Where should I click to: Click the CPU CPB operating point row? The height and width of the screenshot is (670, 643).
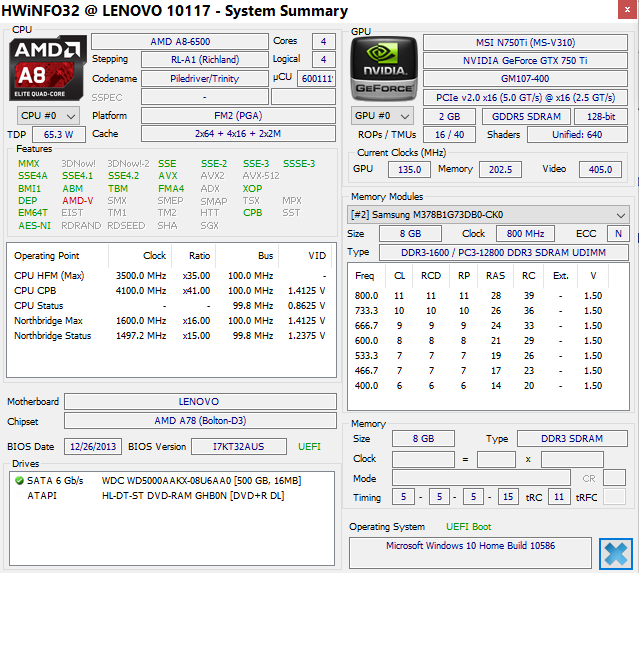pyautogui.click(x=170, y=291)
